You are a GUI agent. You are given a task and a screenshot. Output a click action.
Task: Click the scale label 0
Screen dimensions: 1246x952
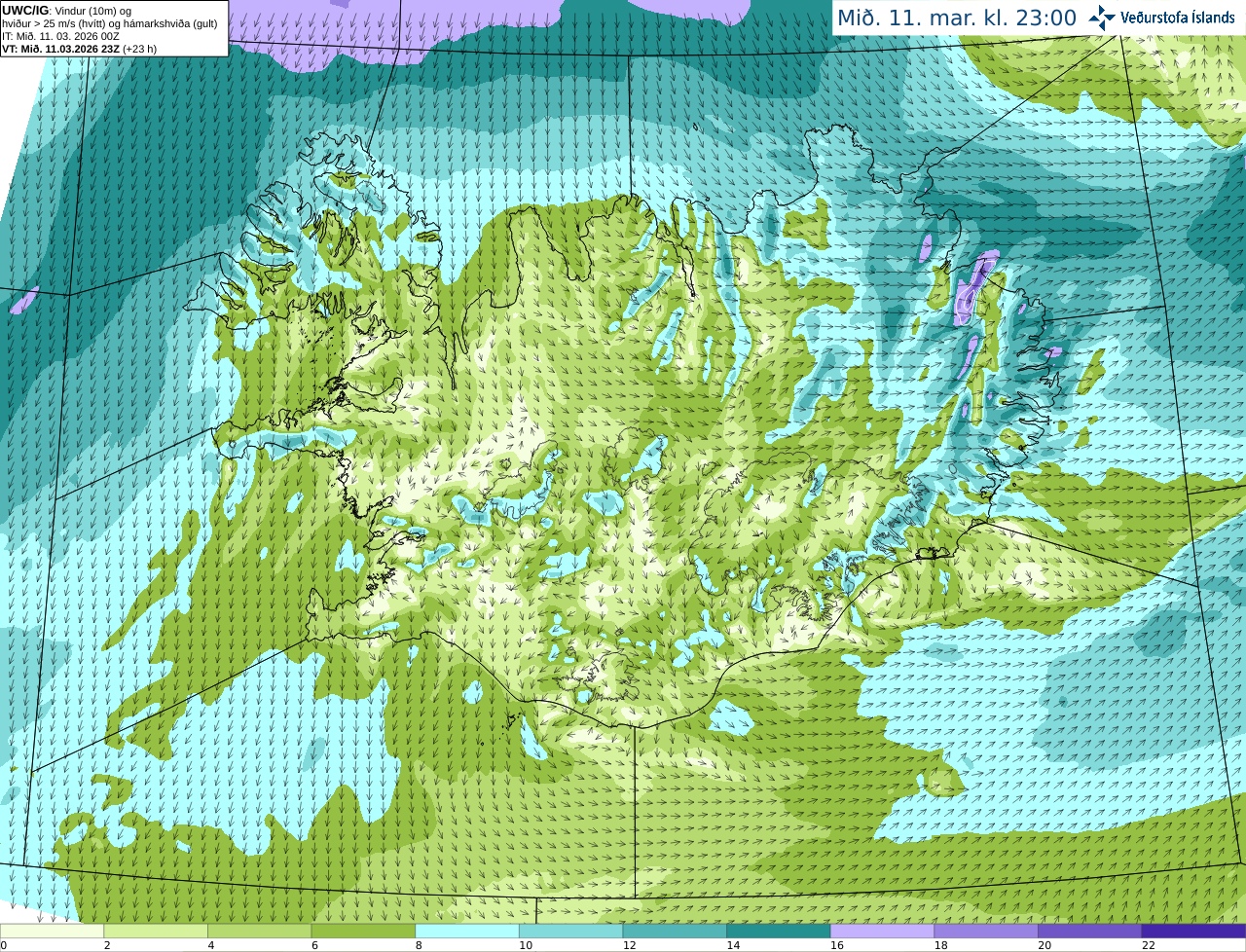tap(4, 945)
